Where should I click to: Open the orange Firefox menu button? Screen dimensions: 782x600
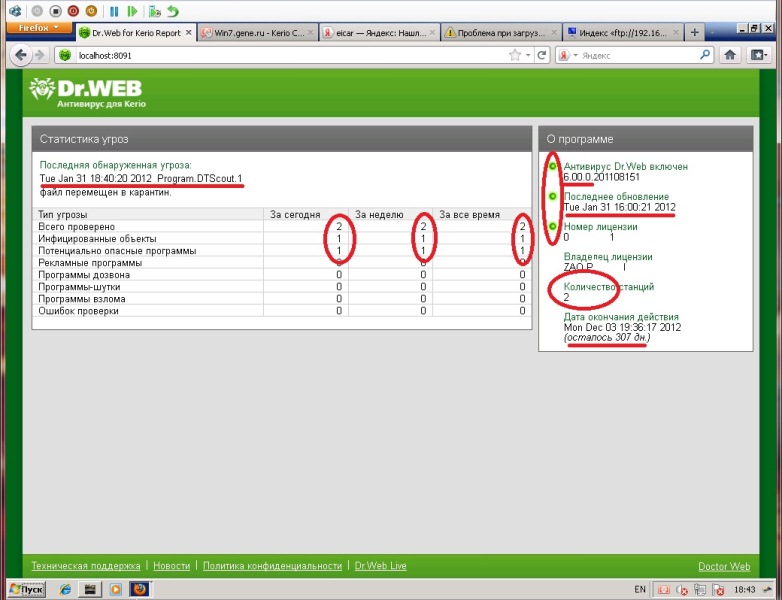pos(38,28)
